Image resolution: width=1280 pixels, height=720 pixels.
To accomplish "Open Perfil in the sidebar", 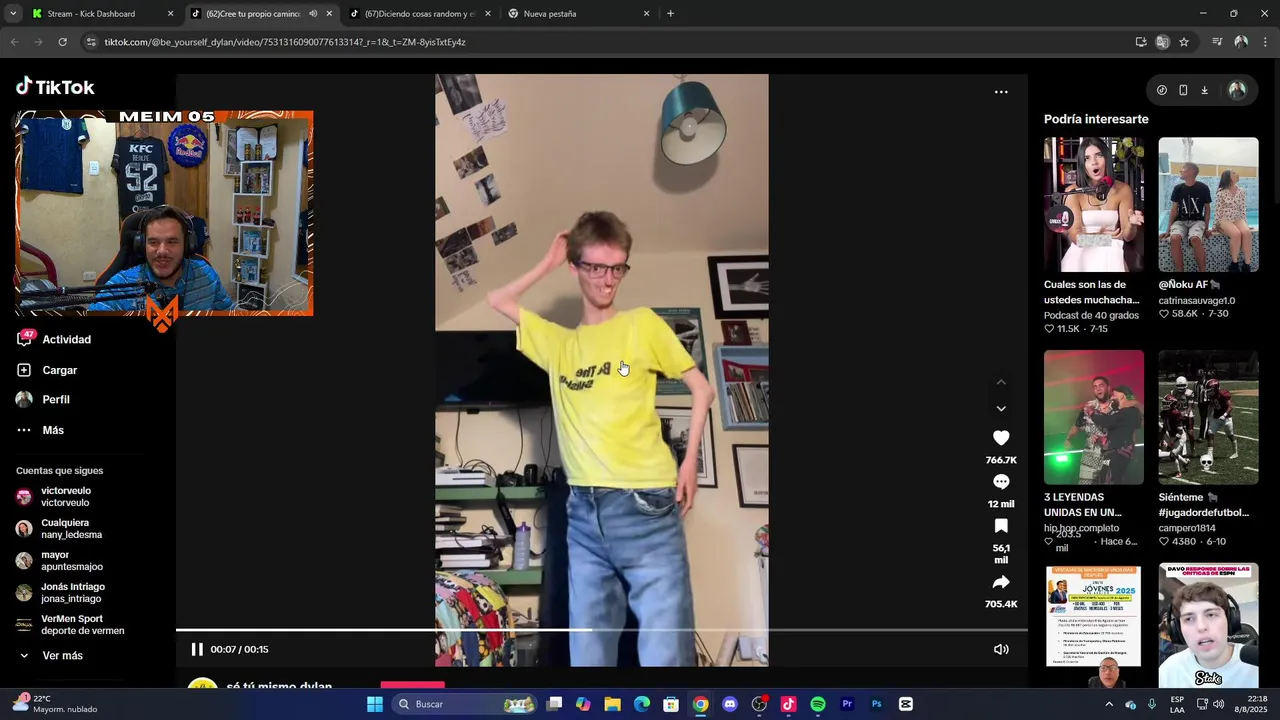I will [x=43, y=399].
